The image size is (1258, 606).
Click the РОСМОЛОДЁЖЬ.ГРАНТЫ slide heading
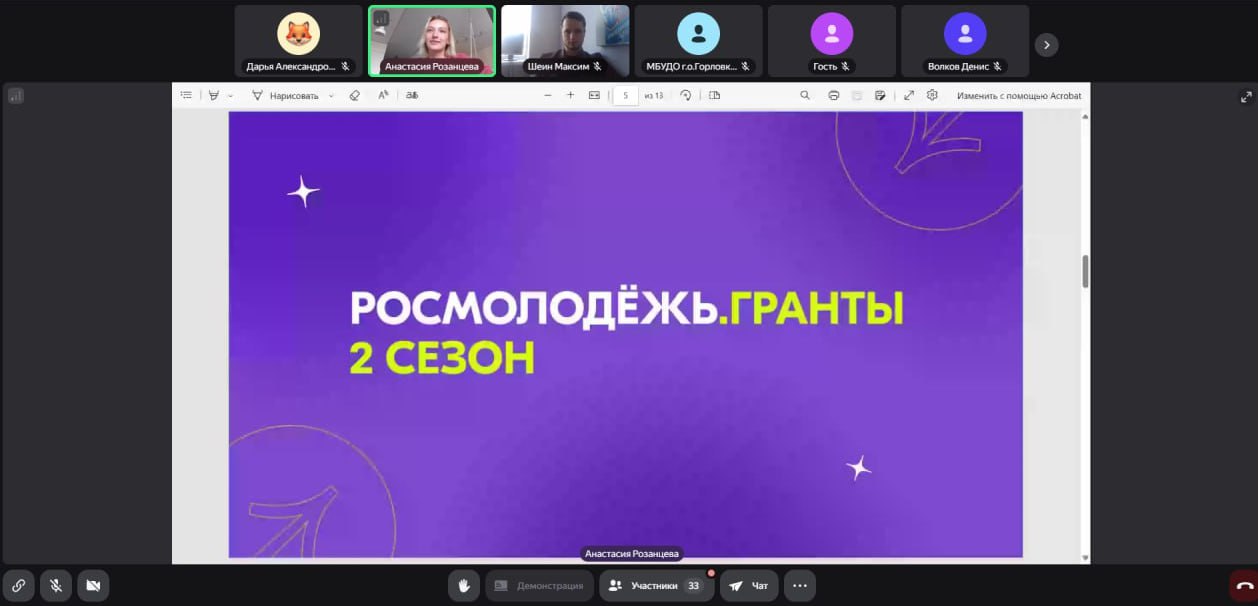[627, 309]
